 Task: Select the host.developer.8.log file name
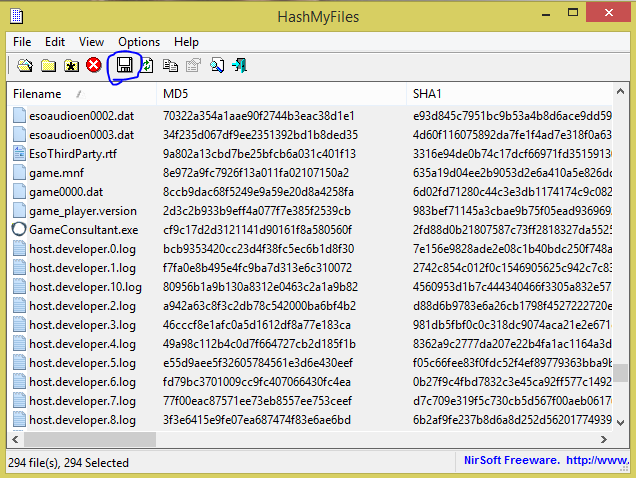coord(82,420)
